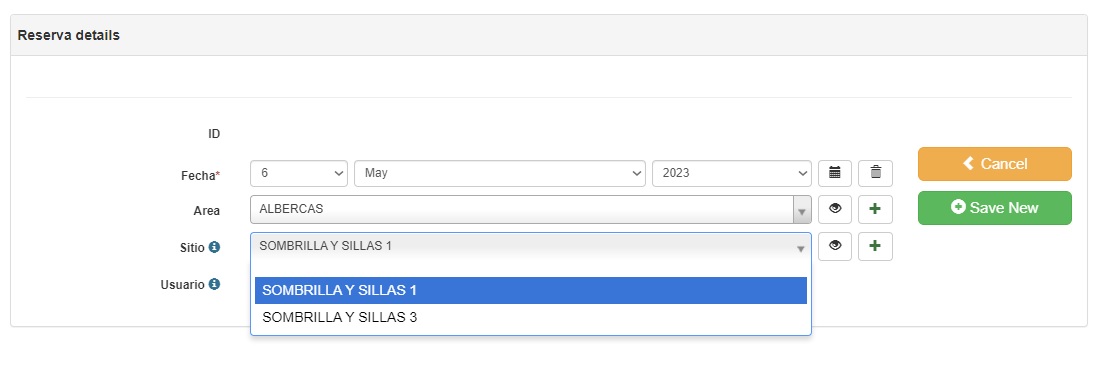Select SOMBRILLA Y SILLAS 3 option

pyautogui.click(x=530, y=318)
